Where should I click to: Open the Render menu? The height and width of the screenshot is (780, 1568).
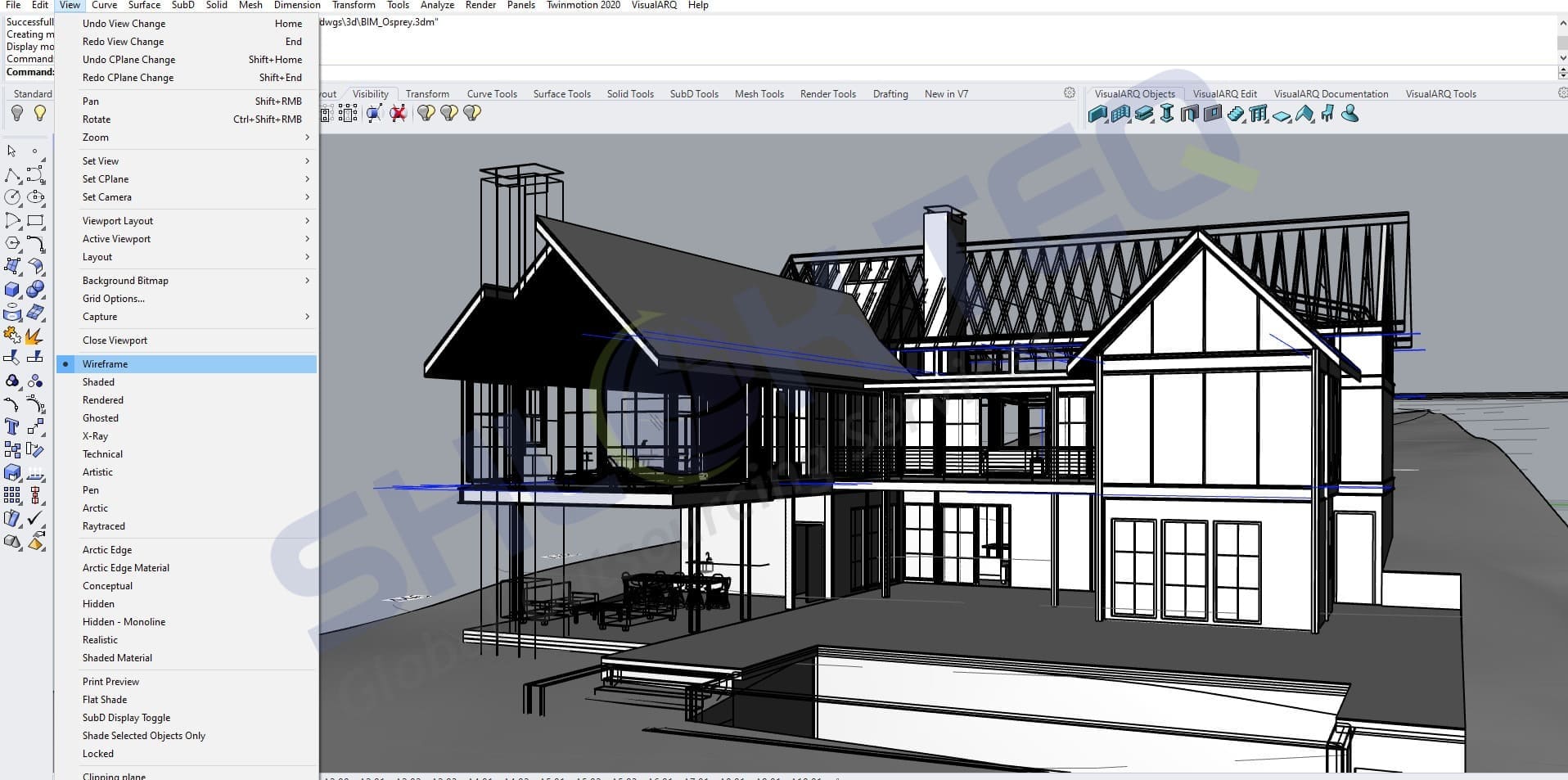[x=480, y=5]
